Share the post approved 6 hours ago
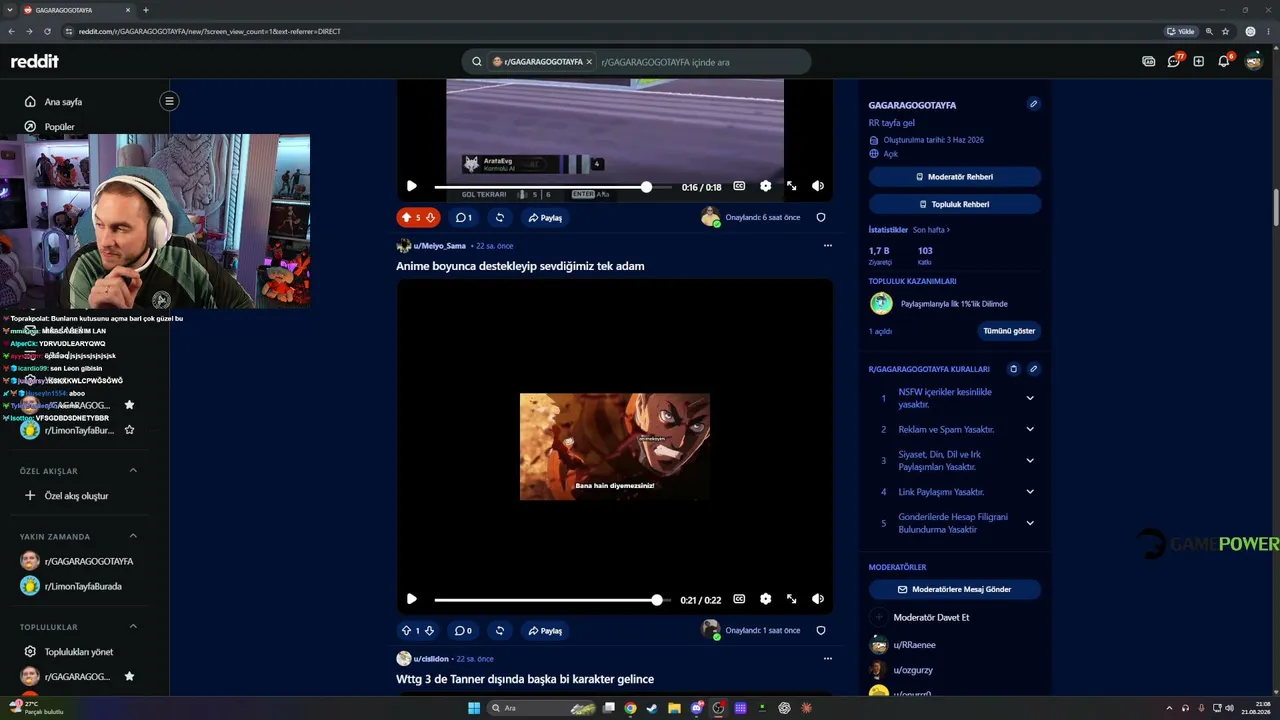This screenshot has width=1280, height=720. [x=545, y=217]
